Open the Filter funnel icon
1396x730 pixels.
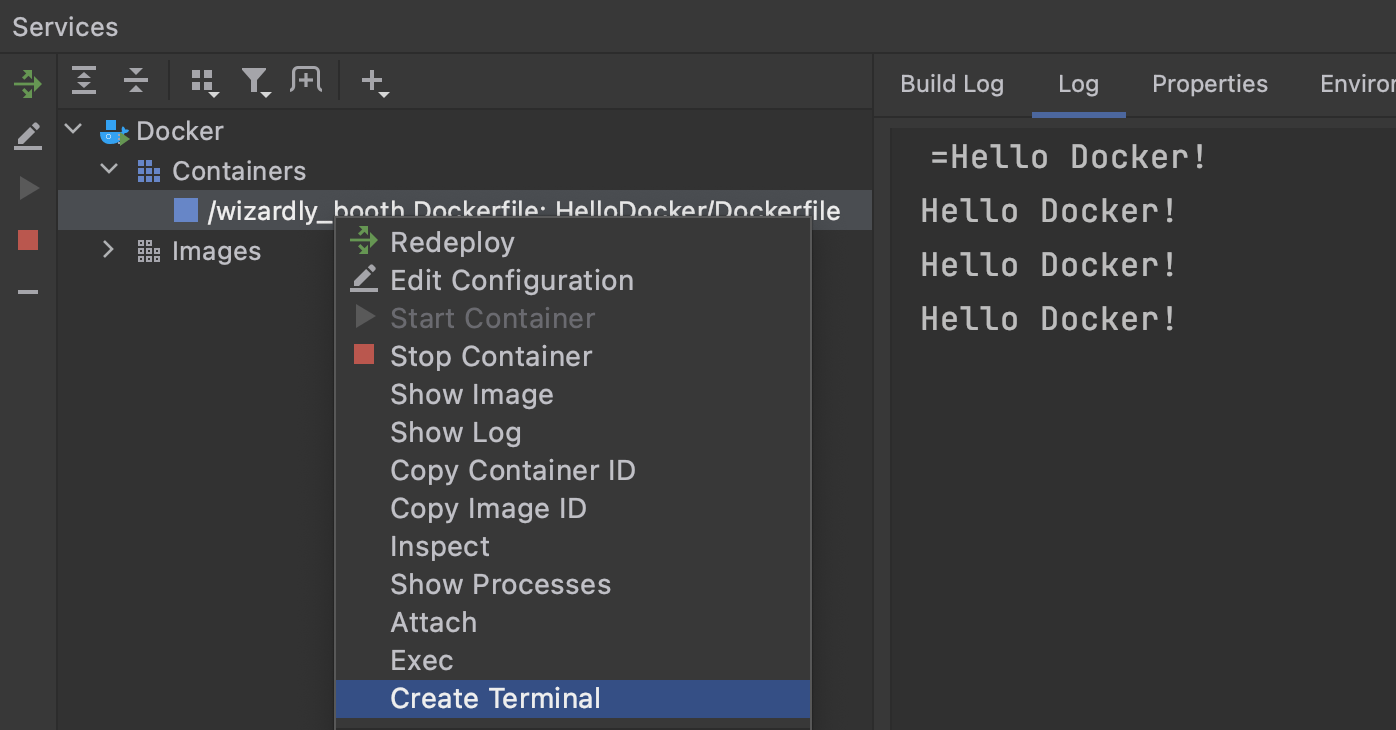tap(256, 82)
